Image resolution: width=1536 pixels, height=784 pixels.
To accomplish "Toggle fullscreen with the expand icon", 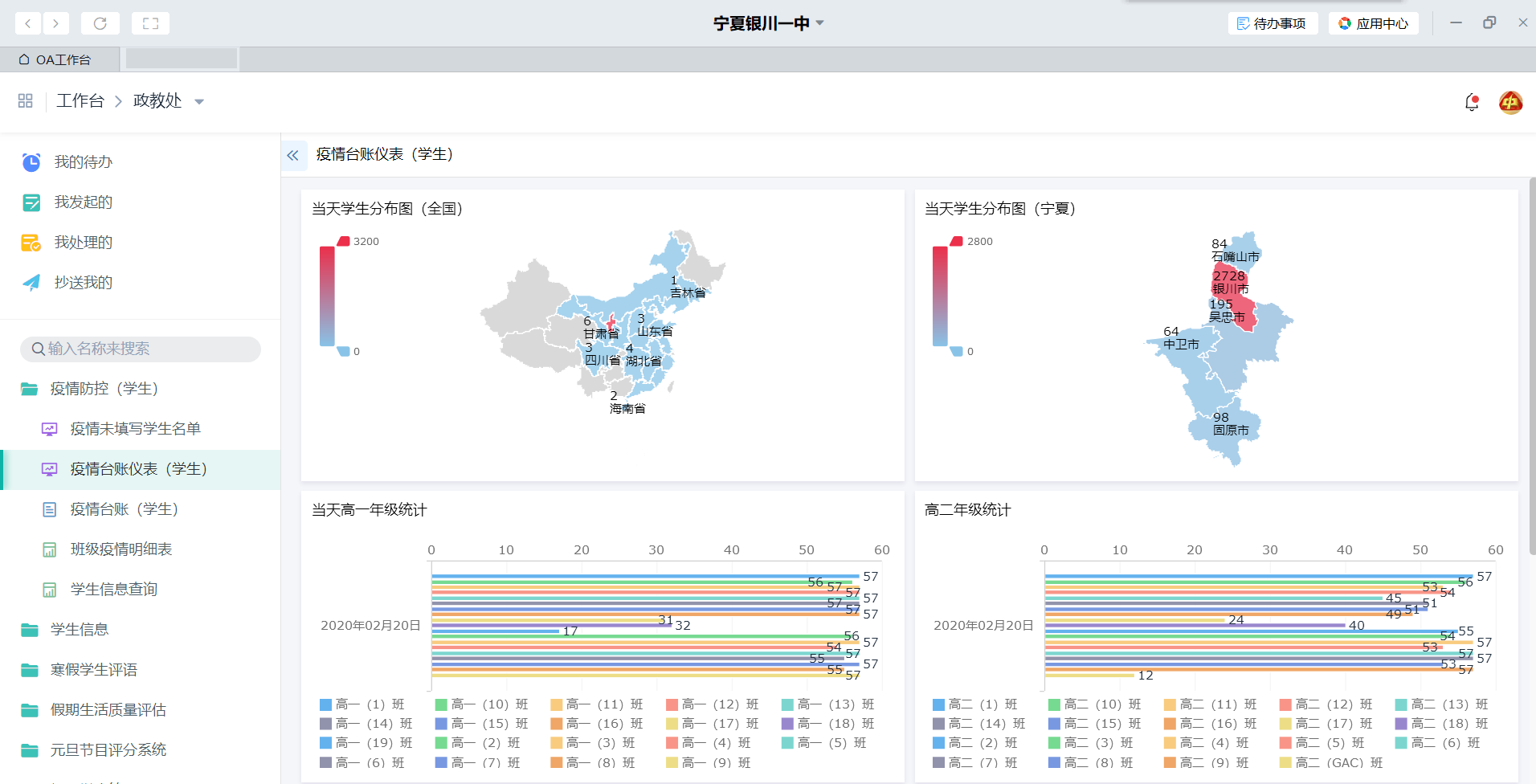I will [150, 23].
